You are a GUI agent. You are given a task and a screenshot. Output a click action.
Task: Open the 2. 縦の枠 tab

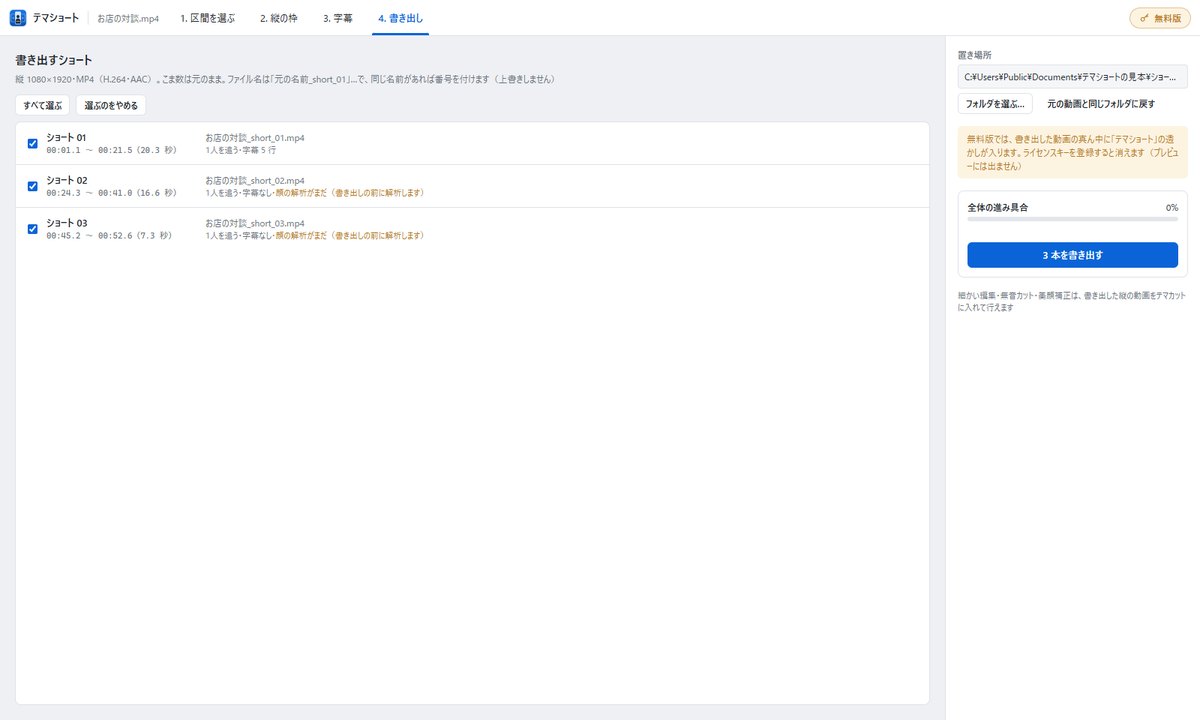pyautogui.click(x=278, y=18)
